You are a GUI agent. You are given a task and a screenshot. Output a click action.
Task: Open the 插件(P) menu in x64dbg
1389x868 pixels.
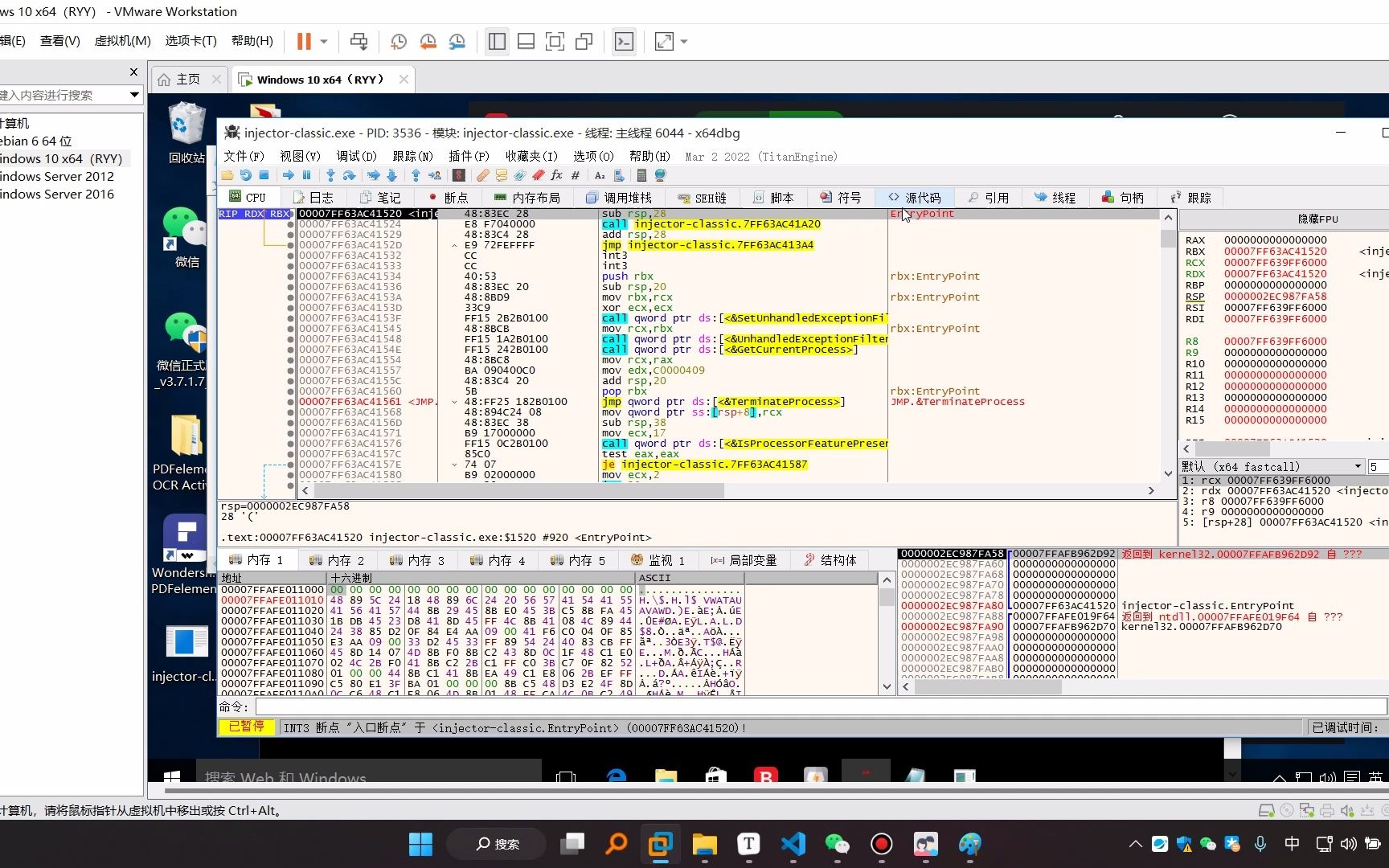(x=469, y=156)
